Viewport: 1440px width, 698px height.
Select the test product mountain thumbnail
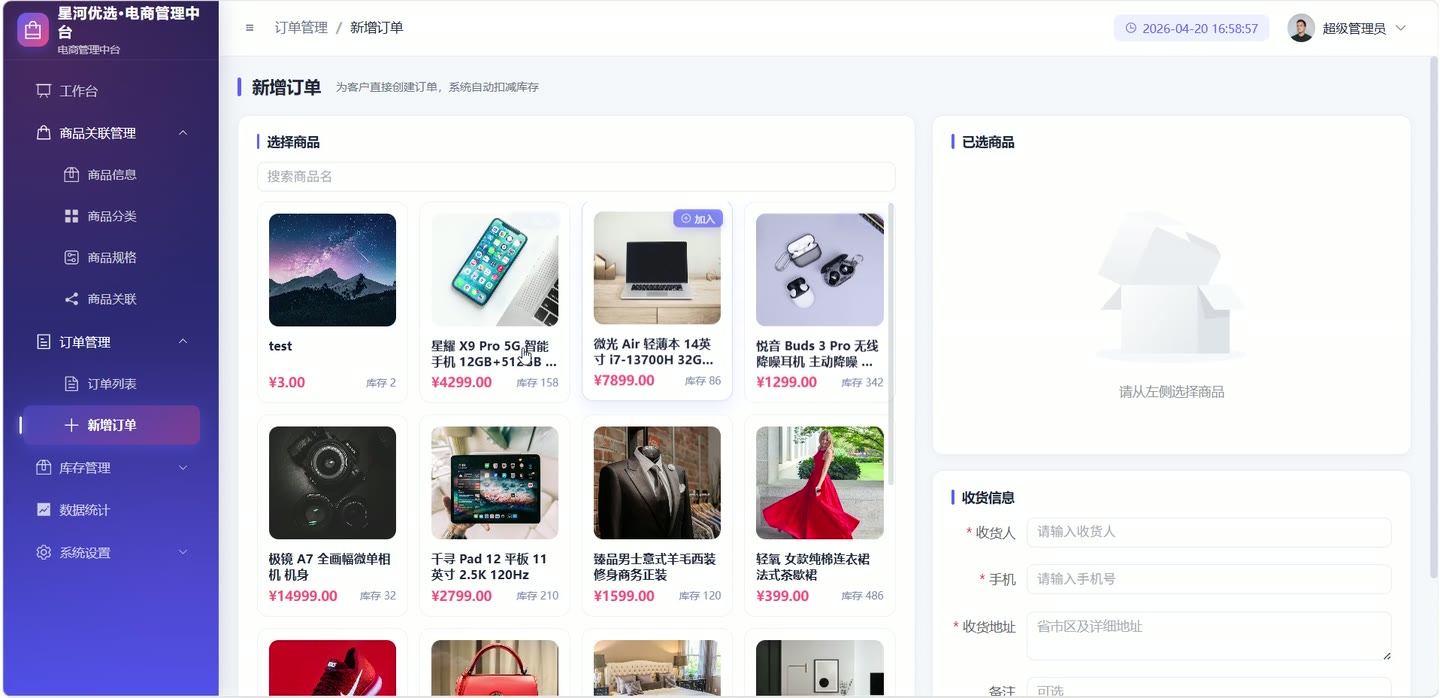332,269
